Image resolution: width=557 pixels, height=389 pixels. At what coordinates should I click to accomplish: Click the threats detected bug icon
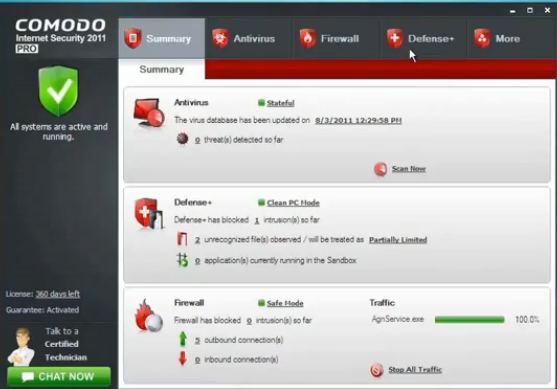[182, 139]
